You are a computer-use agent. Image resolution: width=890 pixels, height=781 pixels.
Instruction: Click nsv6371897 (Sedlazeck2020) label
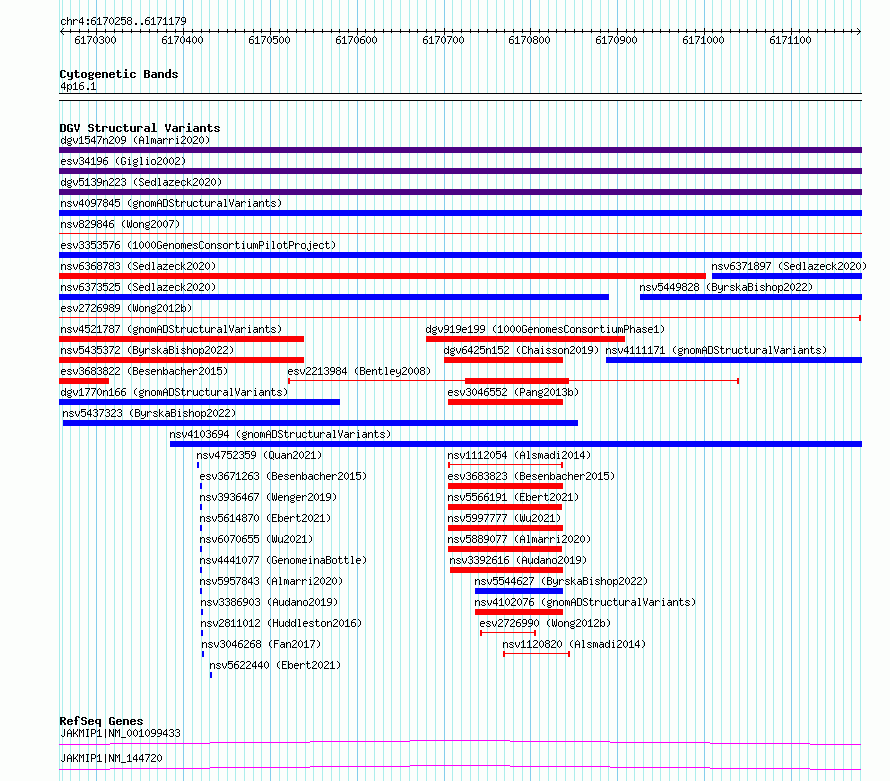[789, 266]
